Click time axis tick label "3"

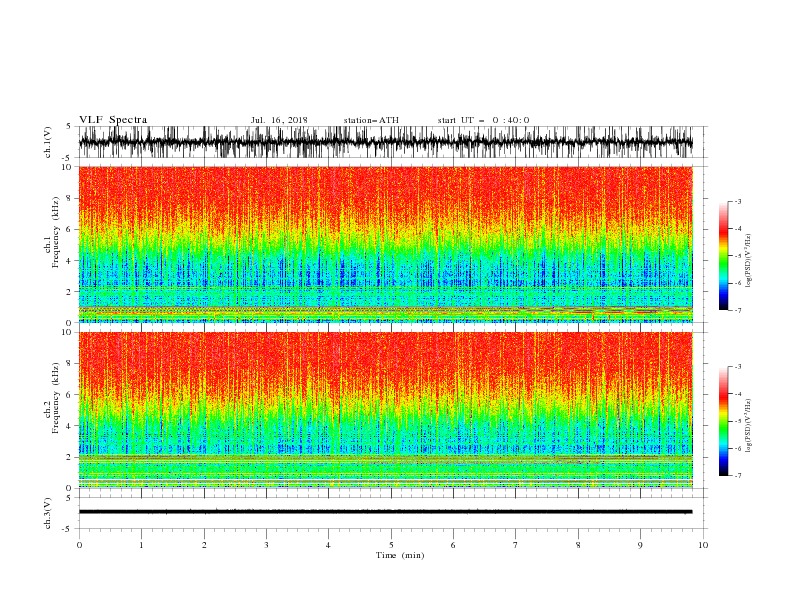point(266,545)
